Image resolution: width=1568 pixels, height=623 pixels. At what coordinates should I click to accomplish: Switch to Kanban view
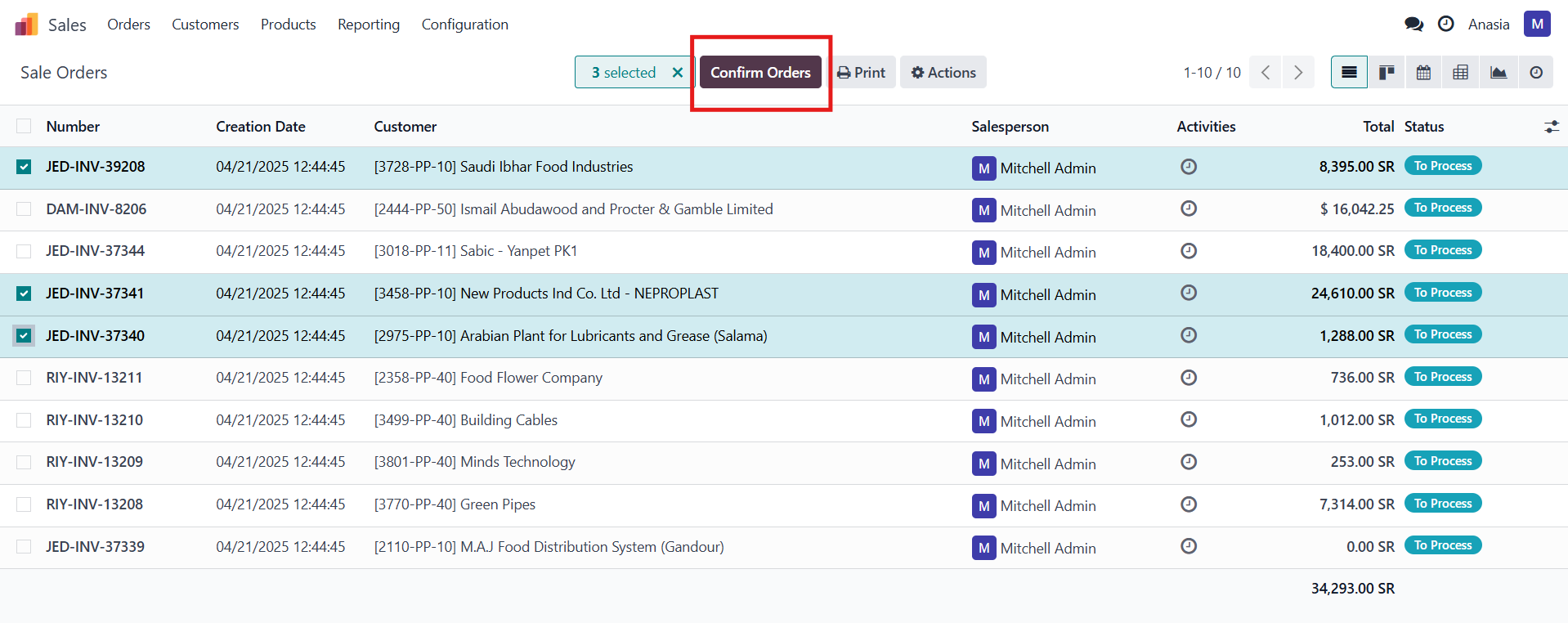pos(1387,73)
